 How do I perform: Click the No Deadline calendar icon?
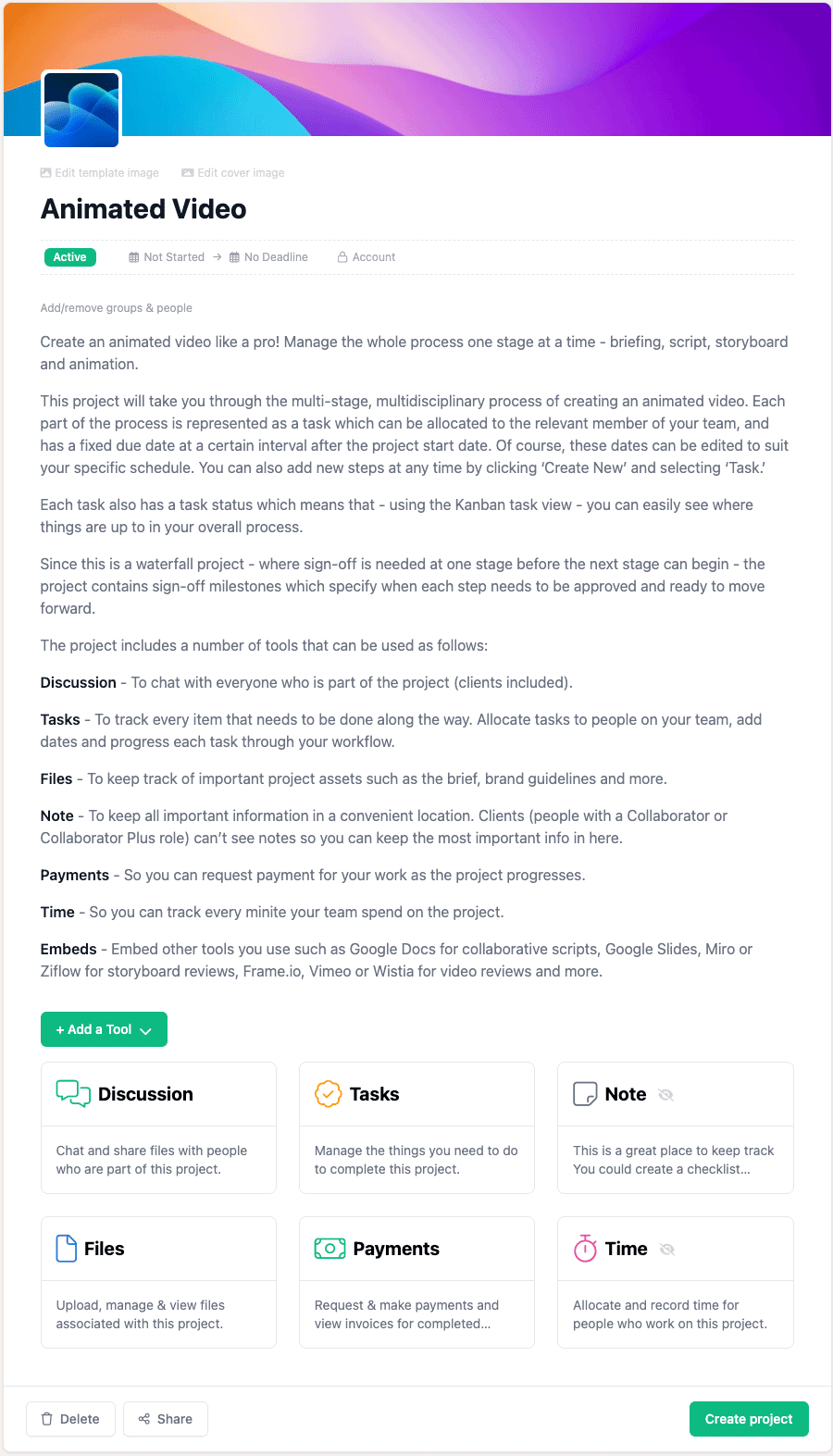pyautogui.click(x=234, y=257)
